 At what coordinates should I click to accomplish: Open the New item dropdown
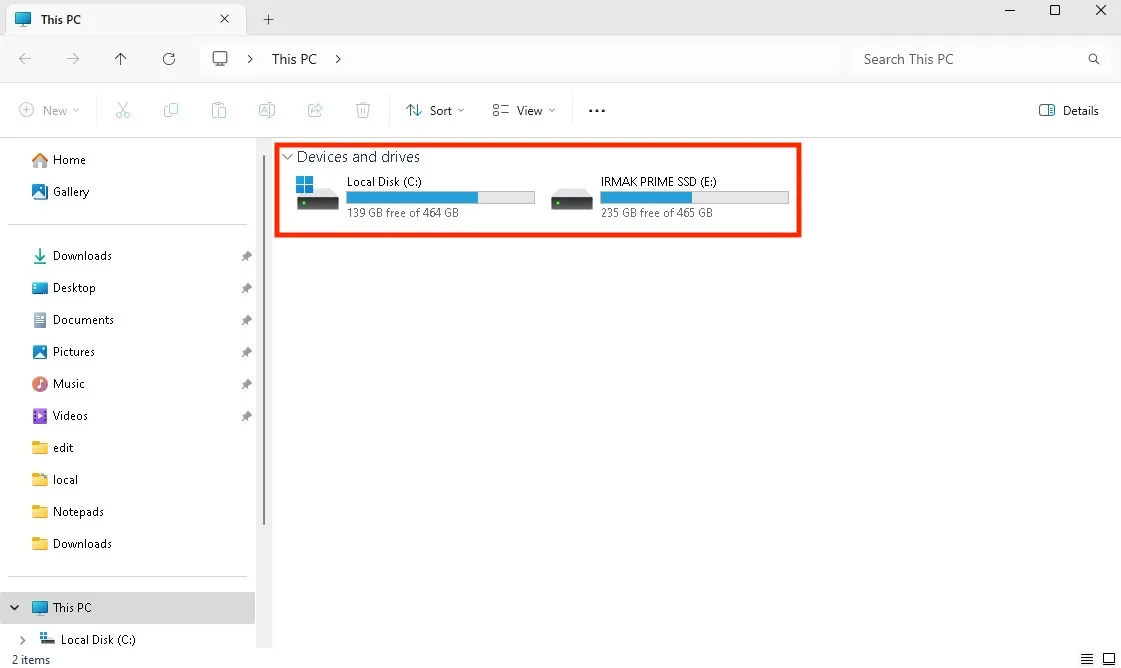[49, 110]
